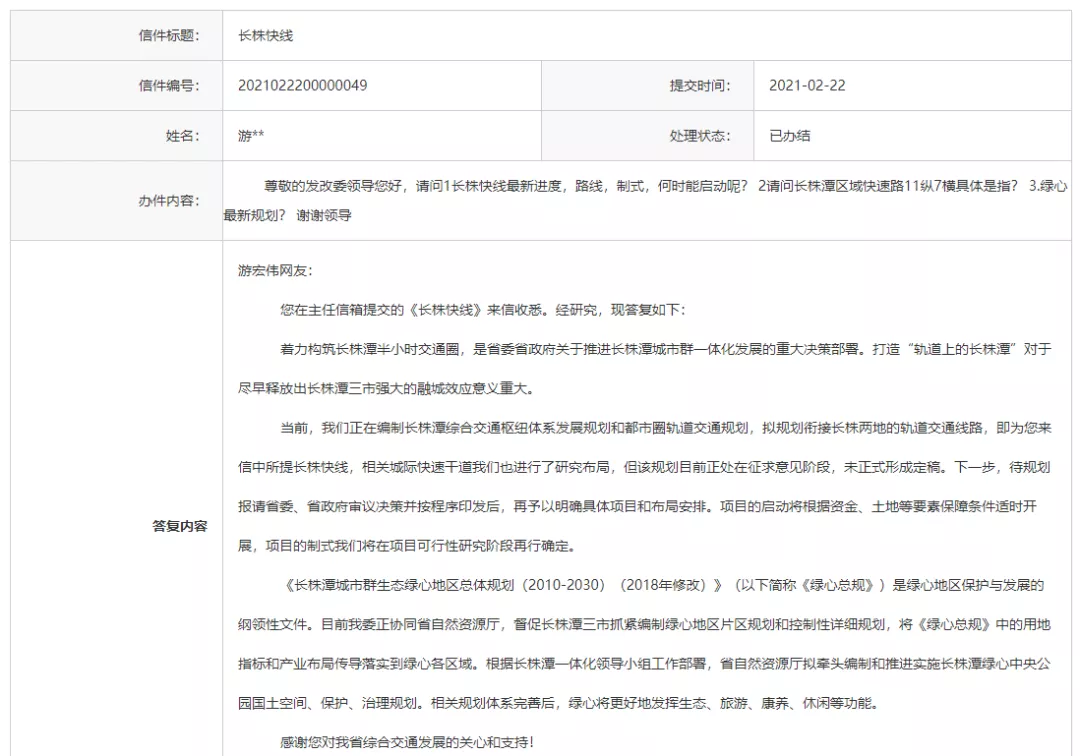Click the closing line 感谢您对我省综合交通发展的关心和支持
The height and width of the screenshot is (756, 1080).
point(407,742)
